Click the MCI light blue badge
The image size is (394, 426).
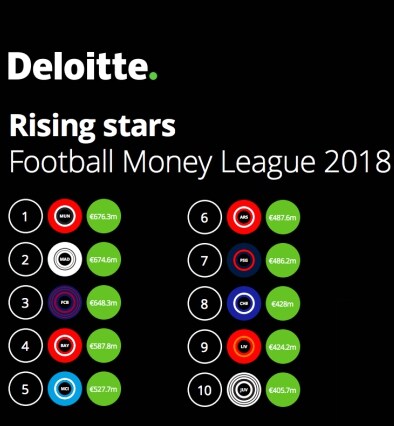tap(65, 389)
